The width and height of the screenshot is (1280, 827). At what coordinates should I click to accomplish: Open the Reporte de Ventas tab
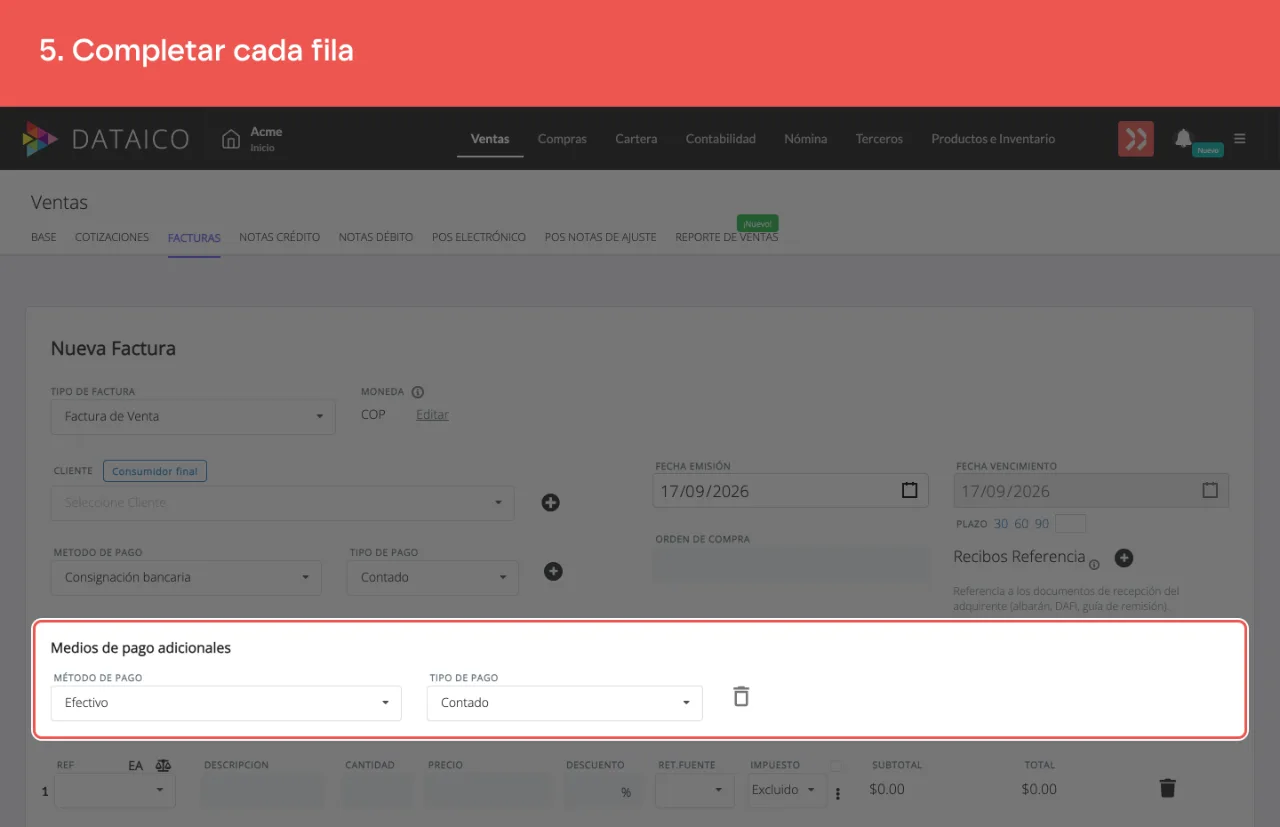(727, 237)
